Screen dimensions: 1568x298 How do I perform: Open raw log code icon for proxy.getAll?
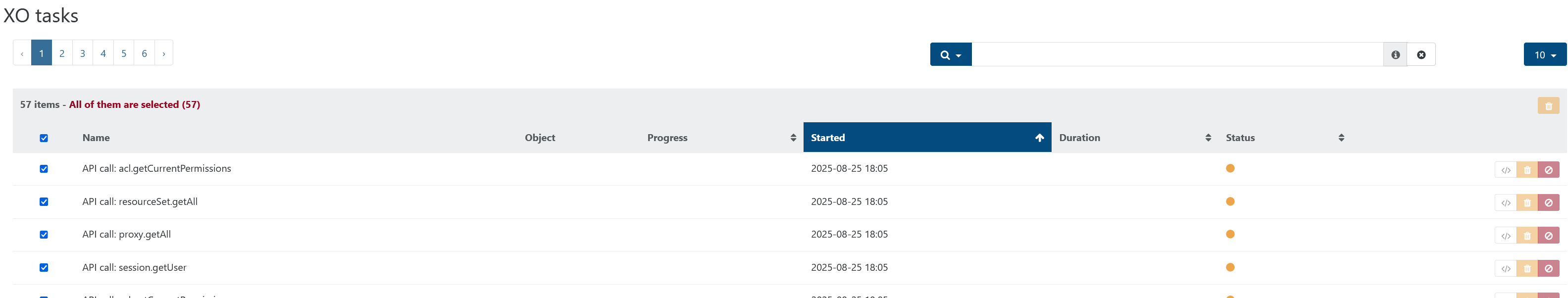pyautogui.click(x=1505, y=235)
